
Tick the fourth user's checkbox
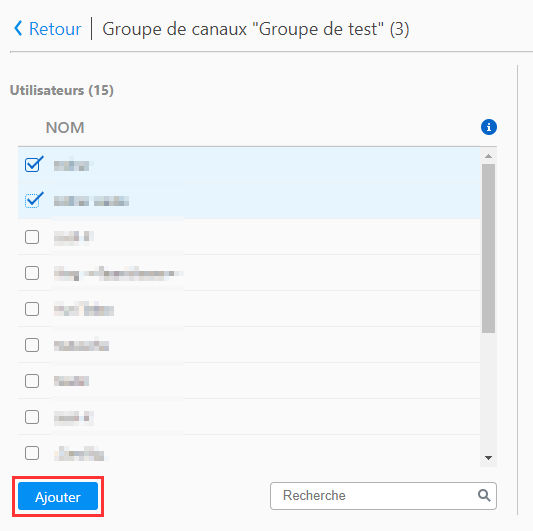32,273
